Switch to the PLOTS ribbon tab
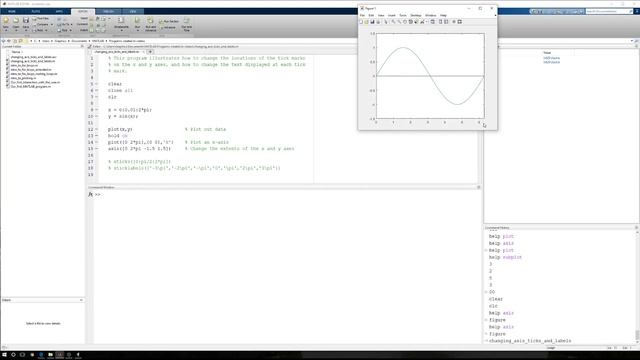 [x=36, y=11]
